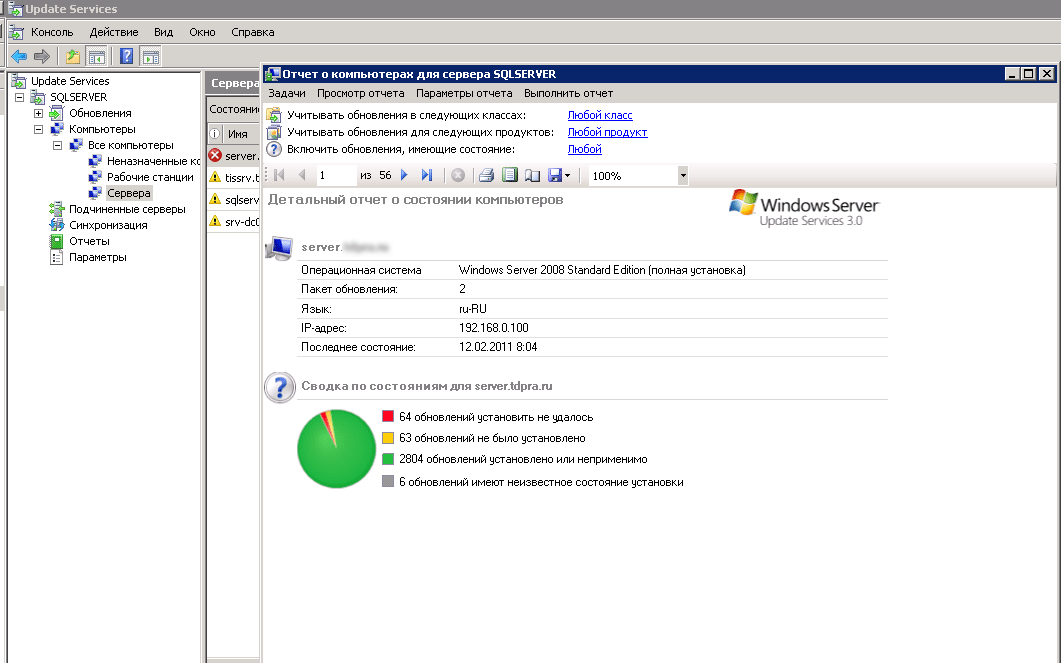The image size is (1061, 663).
Task: Select Синхронизация in the console tree
Action: coord(108,225)
